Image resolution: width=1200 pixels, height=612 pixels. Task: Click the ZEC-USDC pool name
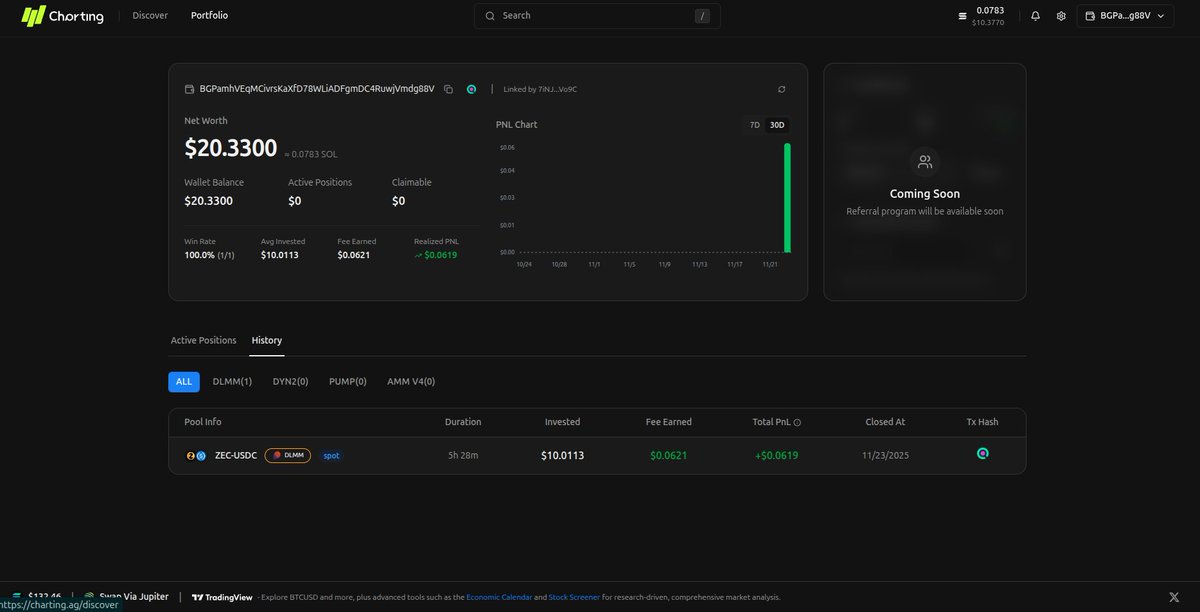[x=236, y=456]
